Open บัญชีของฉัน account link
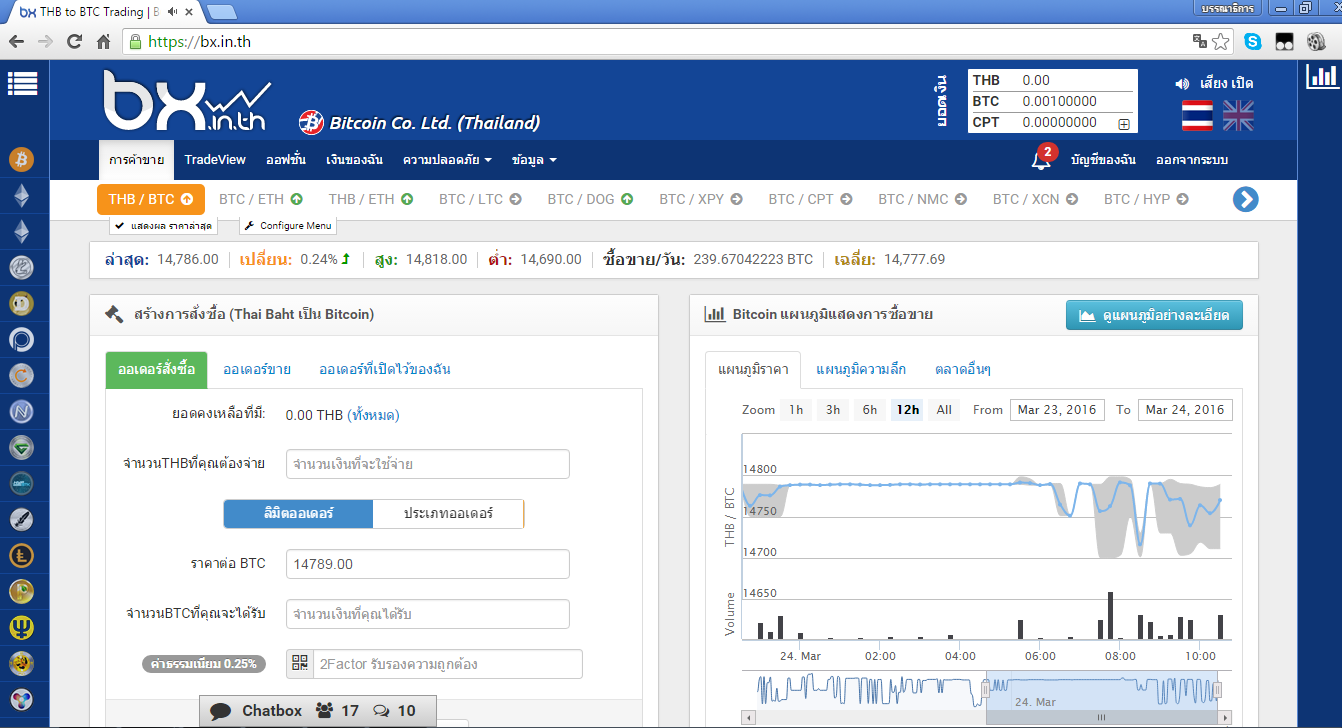Viewport: 1342px width, 728px height. pyautogui.click(x=1103, y=160)
